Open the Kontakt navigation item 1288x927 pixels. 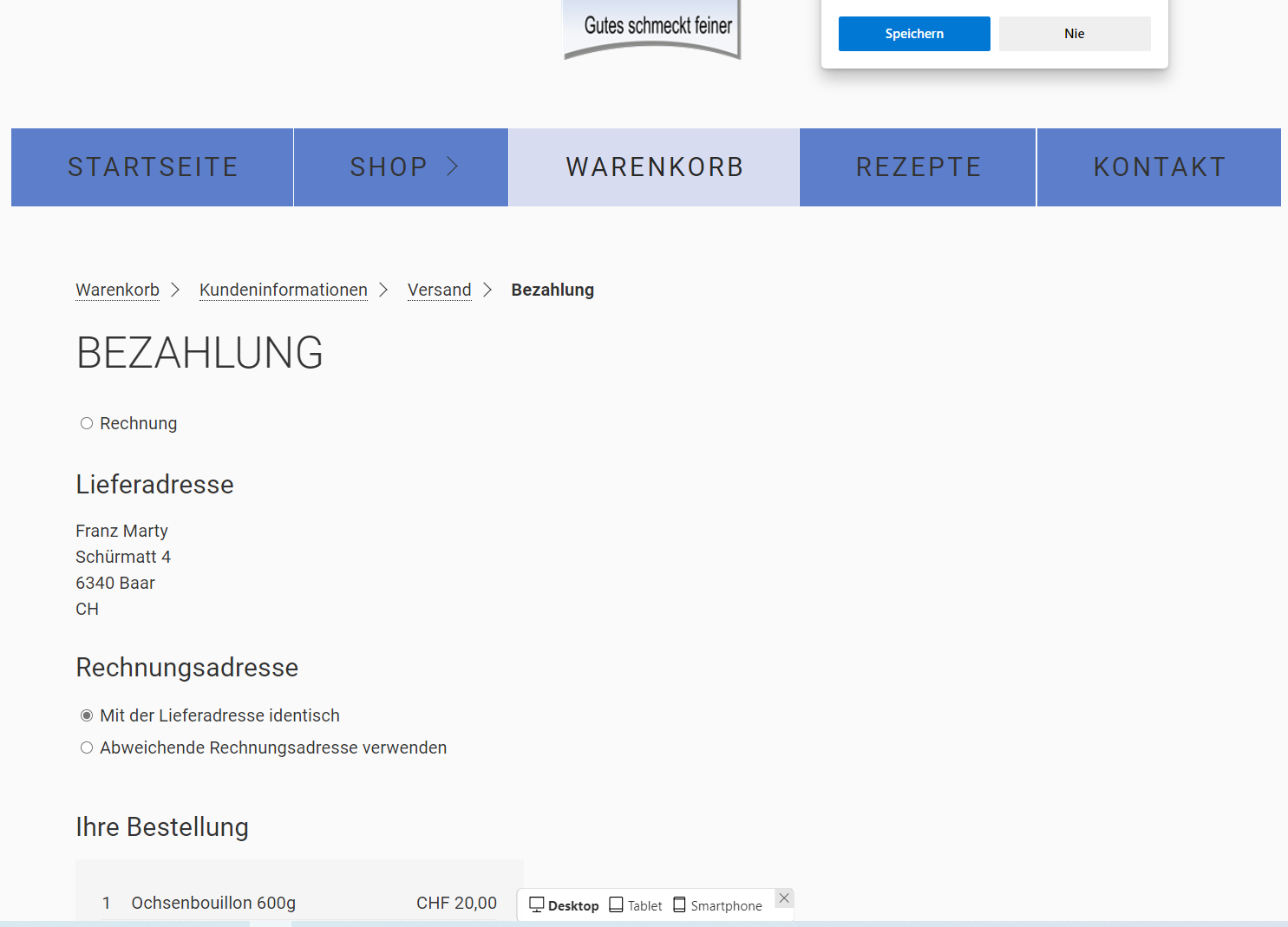1159,167
